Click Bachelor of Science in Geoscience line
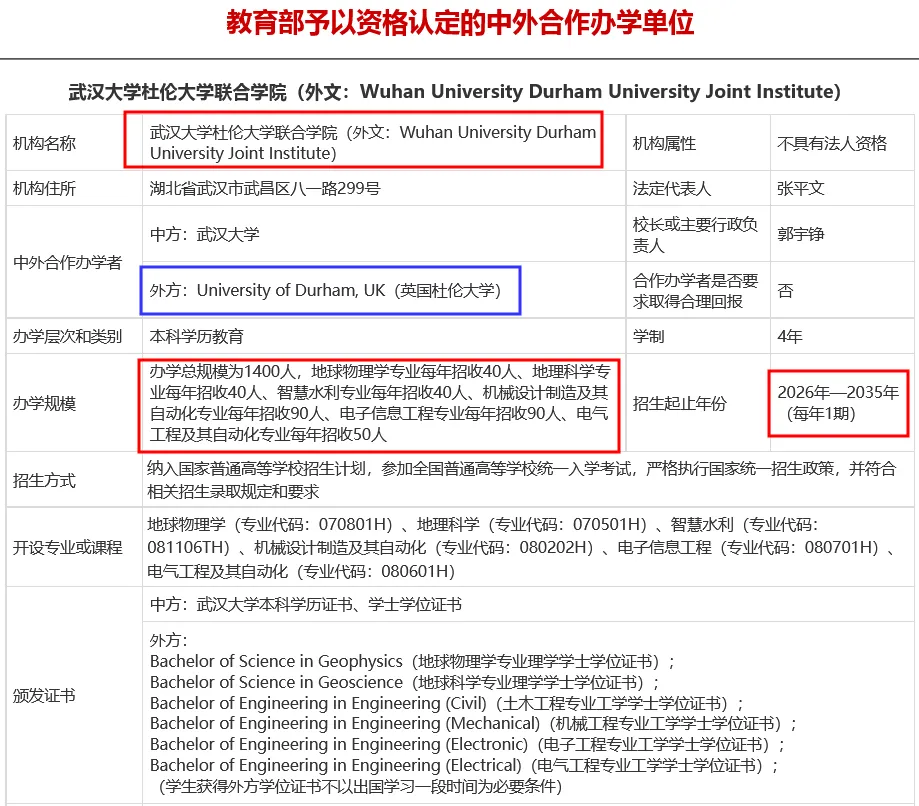919x806 pixels. pyautogui.click(x=405, y=682)
